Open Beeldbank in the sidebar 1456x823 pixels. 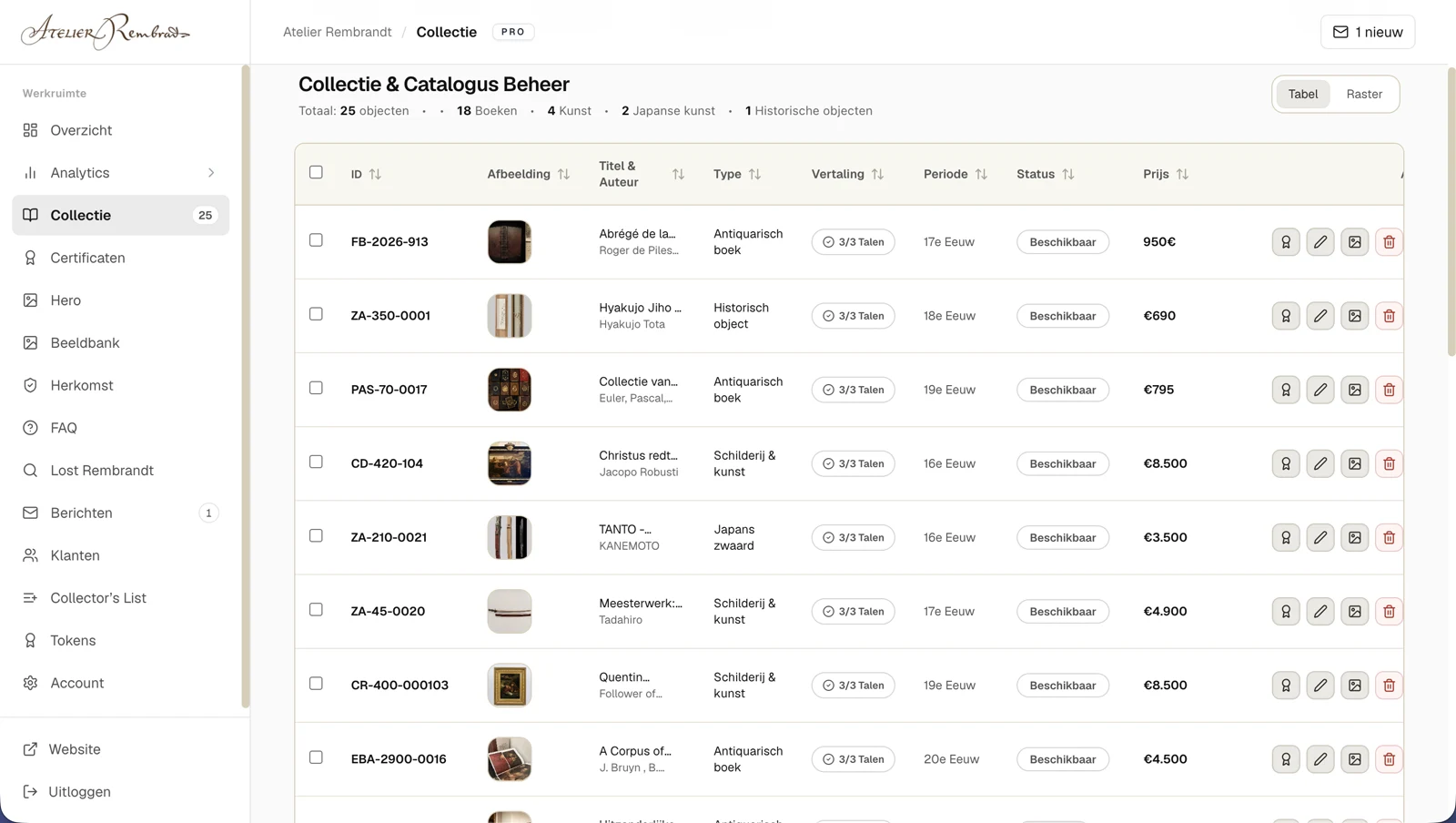coord(121,343)
